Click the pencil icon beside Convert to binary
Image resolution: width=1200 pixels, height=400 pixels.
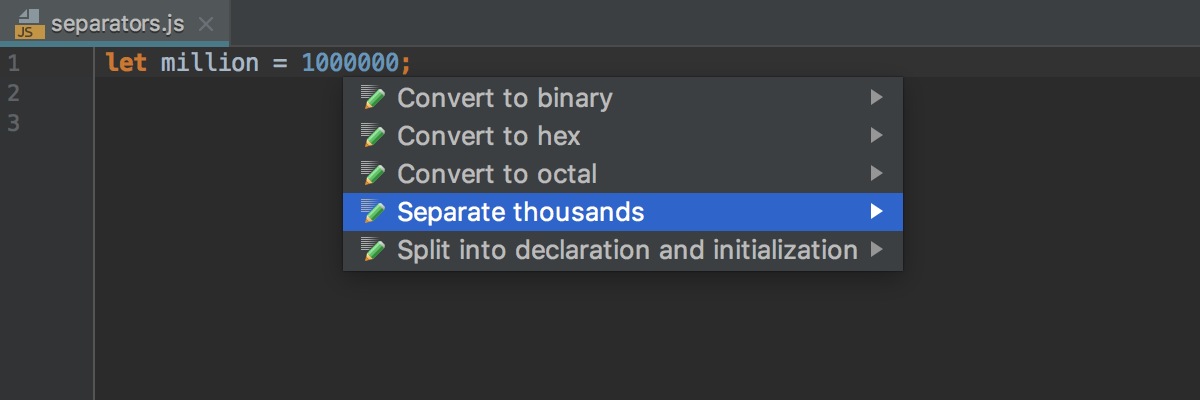pos(373,97)
